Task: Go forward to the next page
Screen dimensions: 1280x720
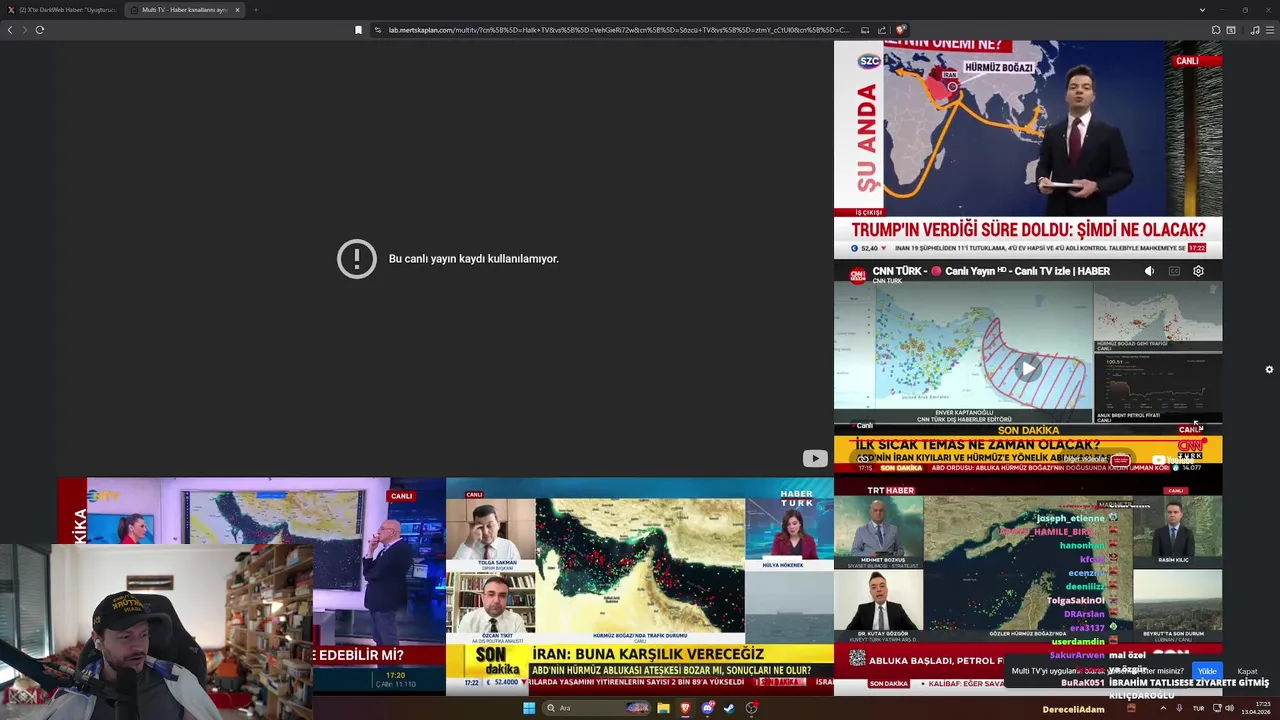Action: pyautogui.click(x=25, y=30)
